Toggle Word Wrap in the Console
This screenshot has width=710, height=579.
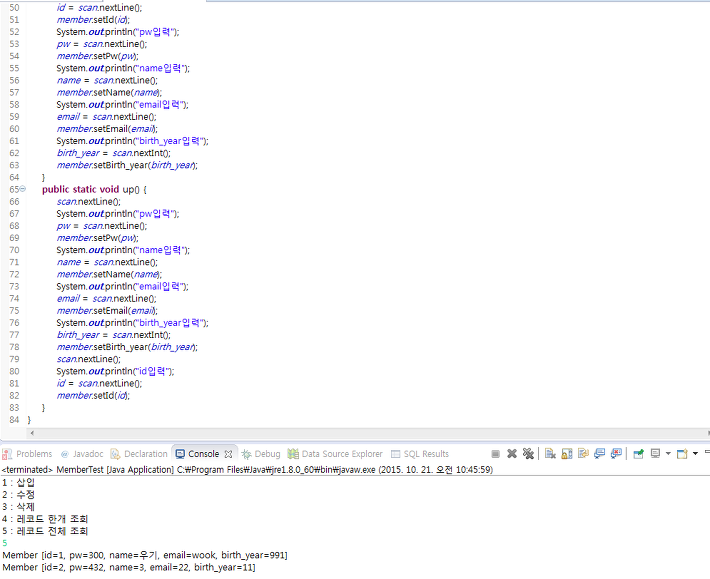pyautogui.click(x=583, y=454)
